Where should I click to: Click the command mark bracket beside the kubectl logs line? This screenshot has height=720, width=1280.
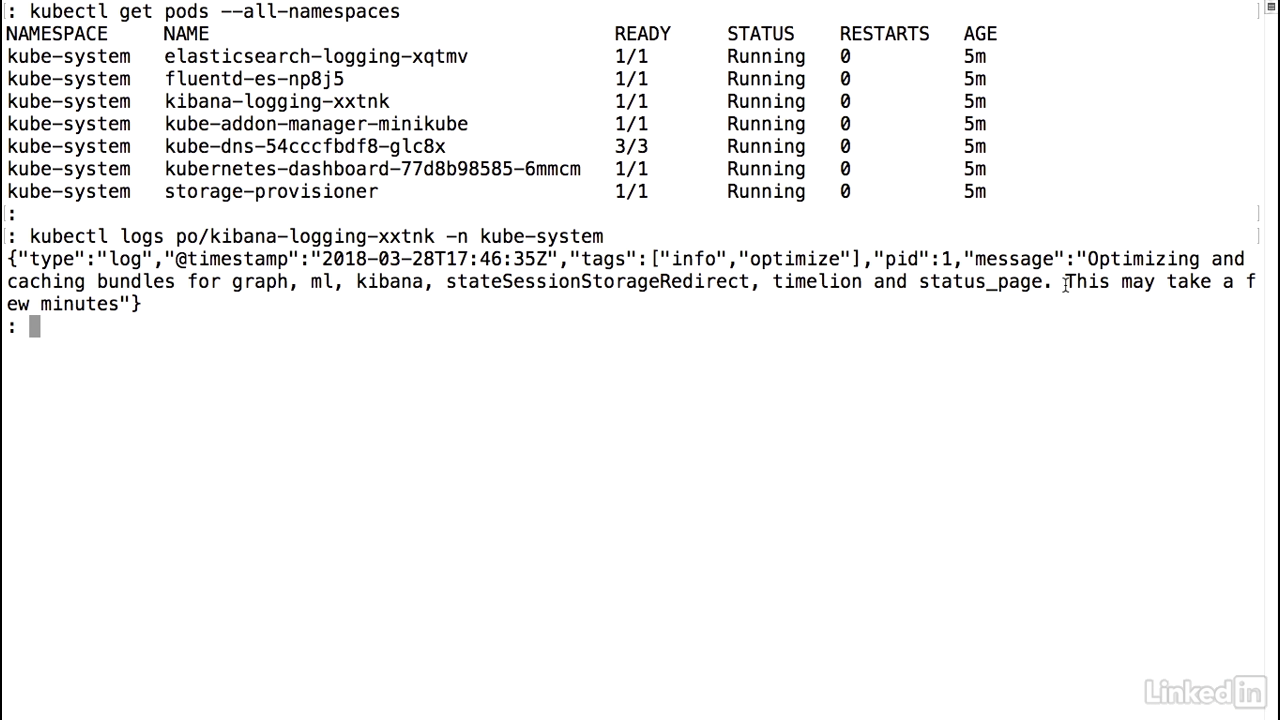pyautogui.click(x=1258, y=237)
